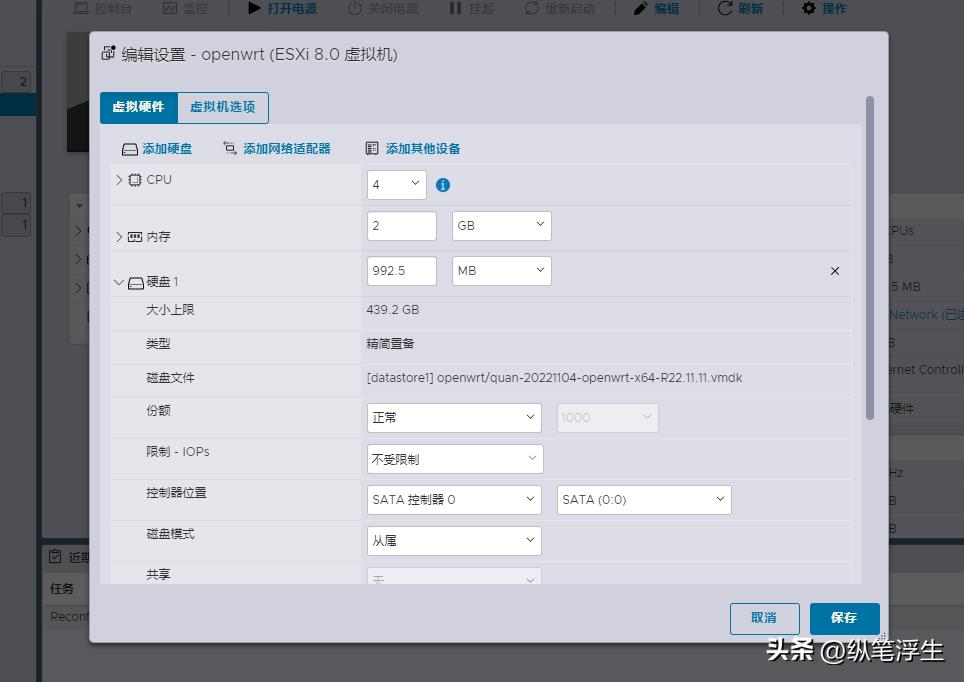Select the 虚拟硬件 tab

click(x=138, y=107)
